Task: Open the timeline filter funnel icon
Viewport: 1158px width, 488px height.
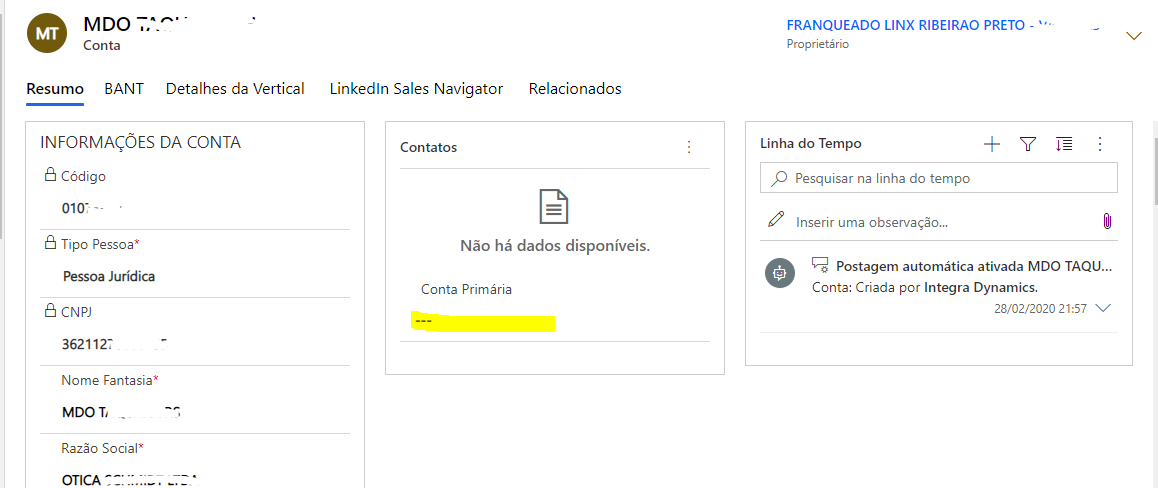Action: pyautogui.click(x=1027, y=144)
